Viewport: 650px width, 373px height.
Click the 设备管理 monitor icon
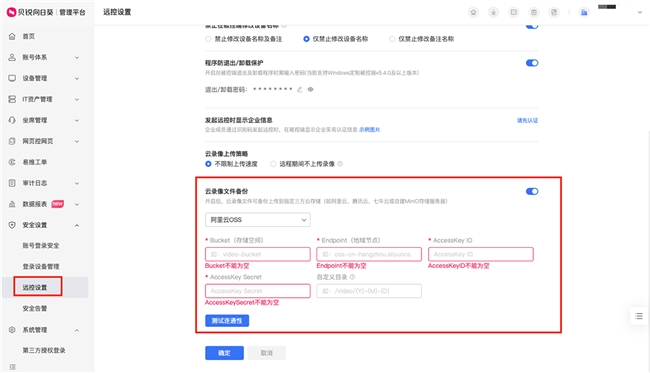click(x=12, y=78)
